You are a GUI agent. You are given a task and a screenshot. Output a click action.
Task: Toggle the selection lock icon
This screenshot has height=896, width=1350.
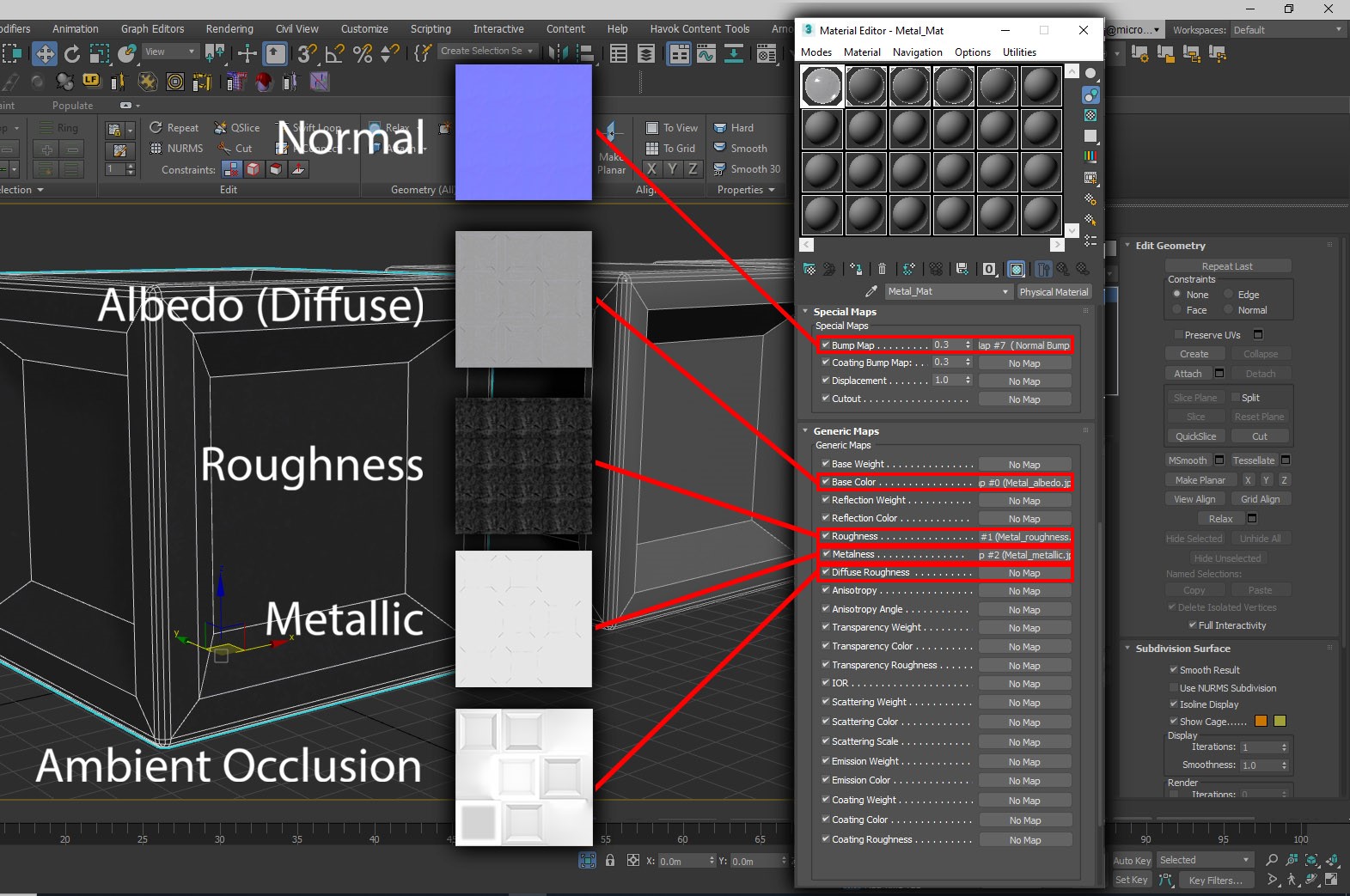610,860
